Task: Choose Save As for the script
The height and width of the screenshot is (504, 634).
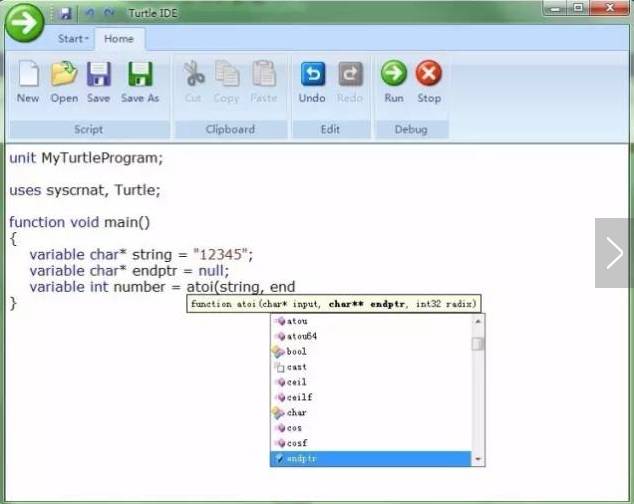Action: click(140, 82)
